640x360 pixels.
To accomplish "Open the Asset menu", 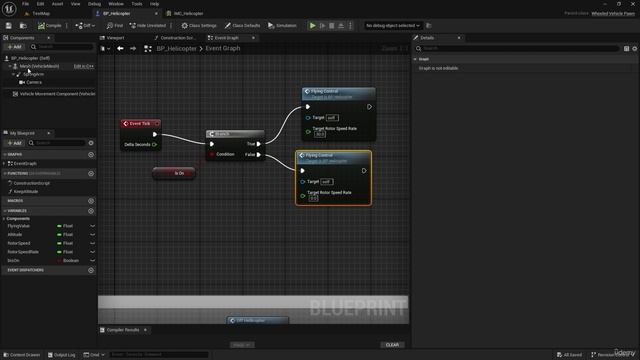I will point(58,4).
